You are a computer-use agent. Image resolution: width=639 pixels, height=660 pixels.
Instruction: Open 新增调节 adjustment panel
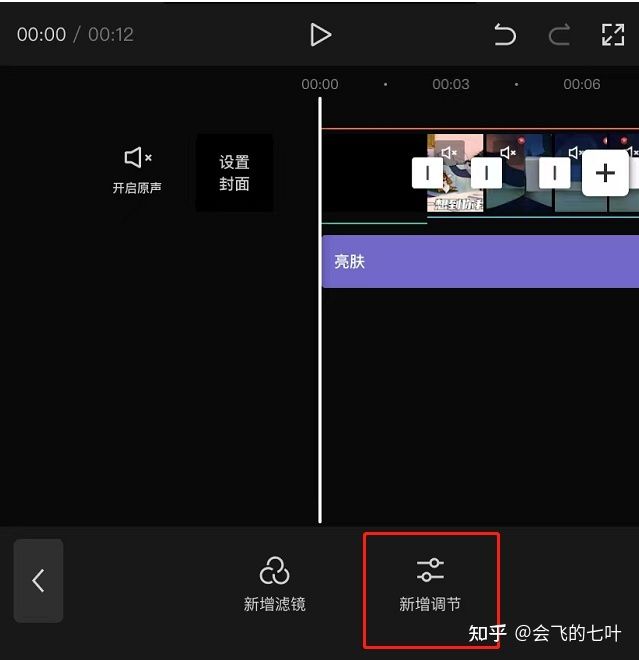click(x=430, y=585)
